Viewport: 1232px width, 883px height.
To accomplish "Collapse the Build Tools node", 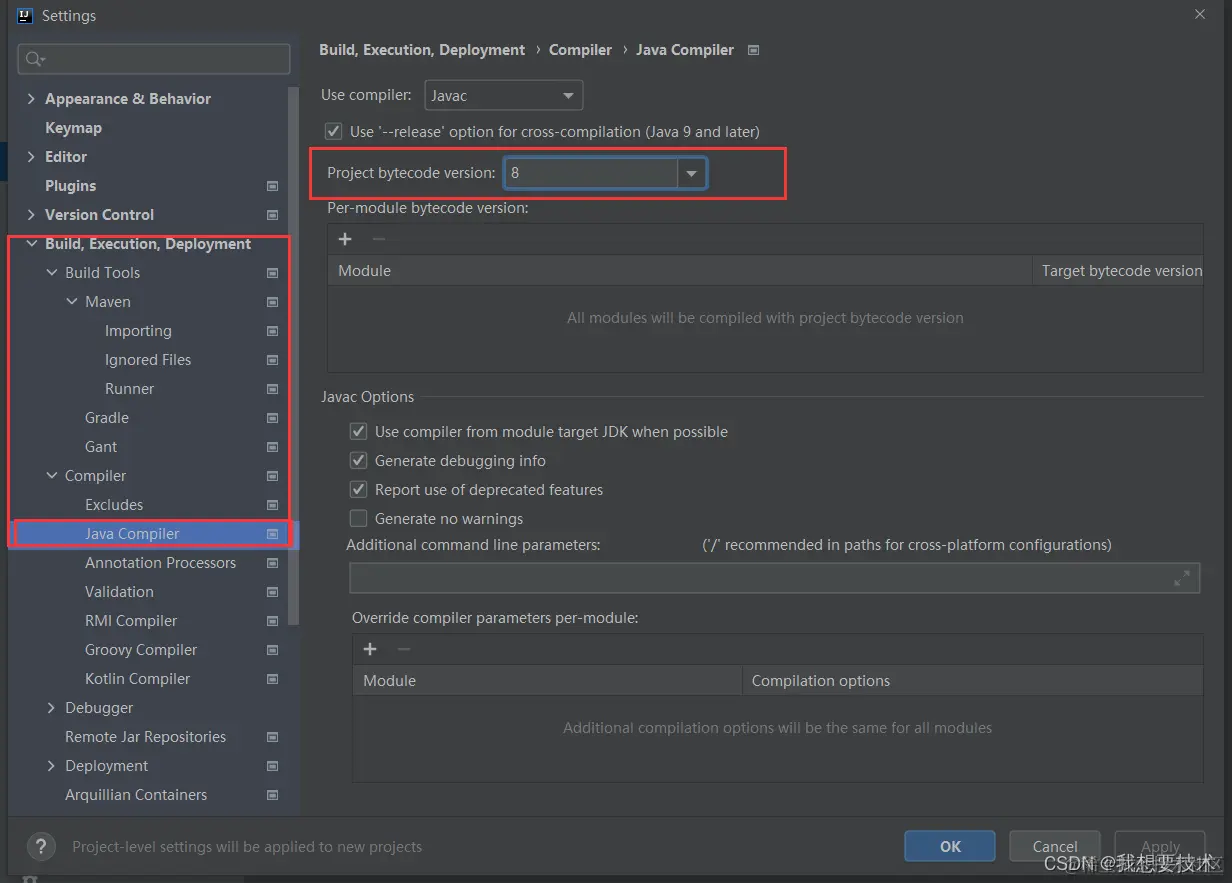I will coord(52,273).
